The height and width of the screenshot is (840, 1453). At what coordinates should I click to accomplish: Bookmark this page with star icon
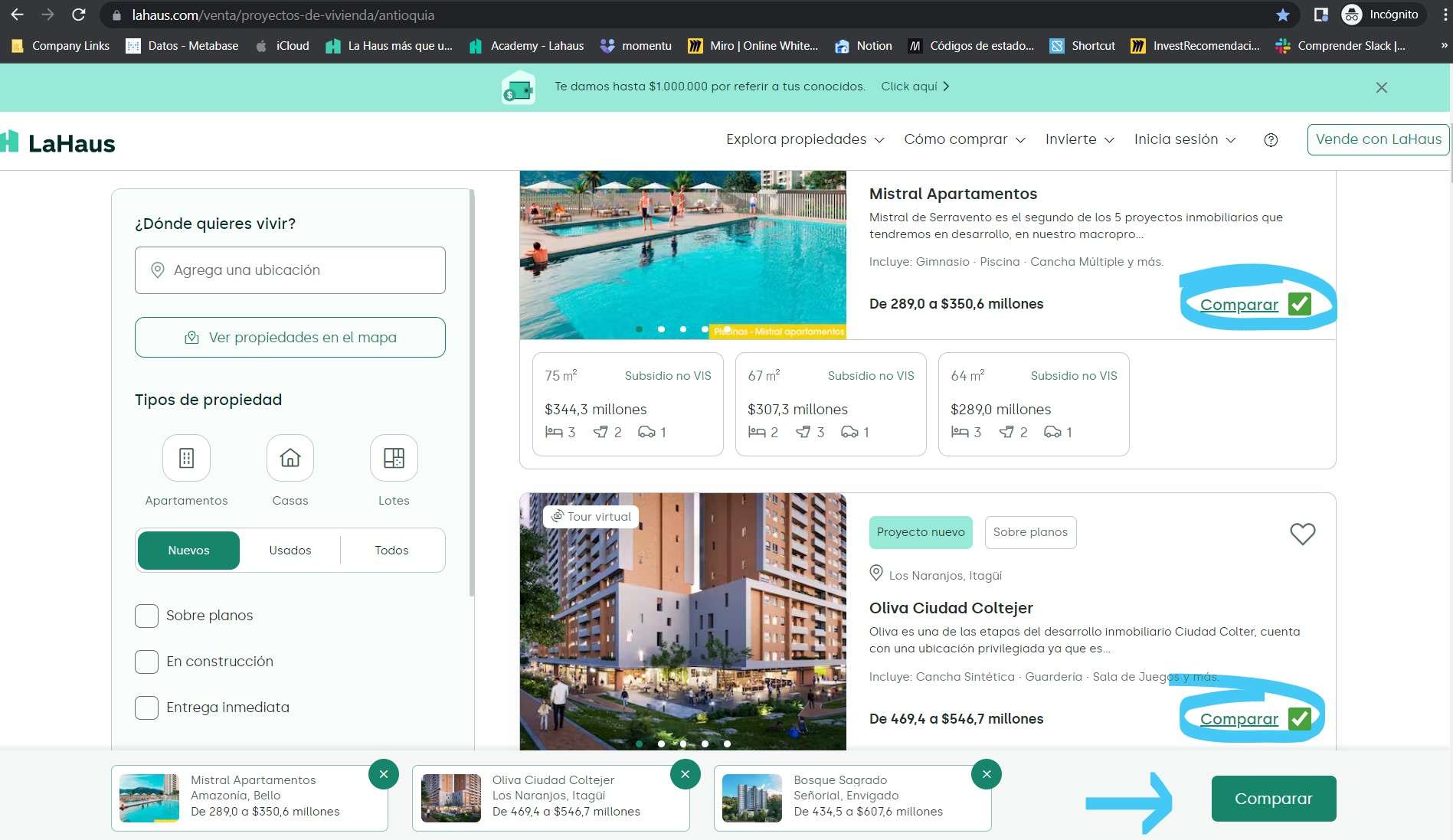1283,15
